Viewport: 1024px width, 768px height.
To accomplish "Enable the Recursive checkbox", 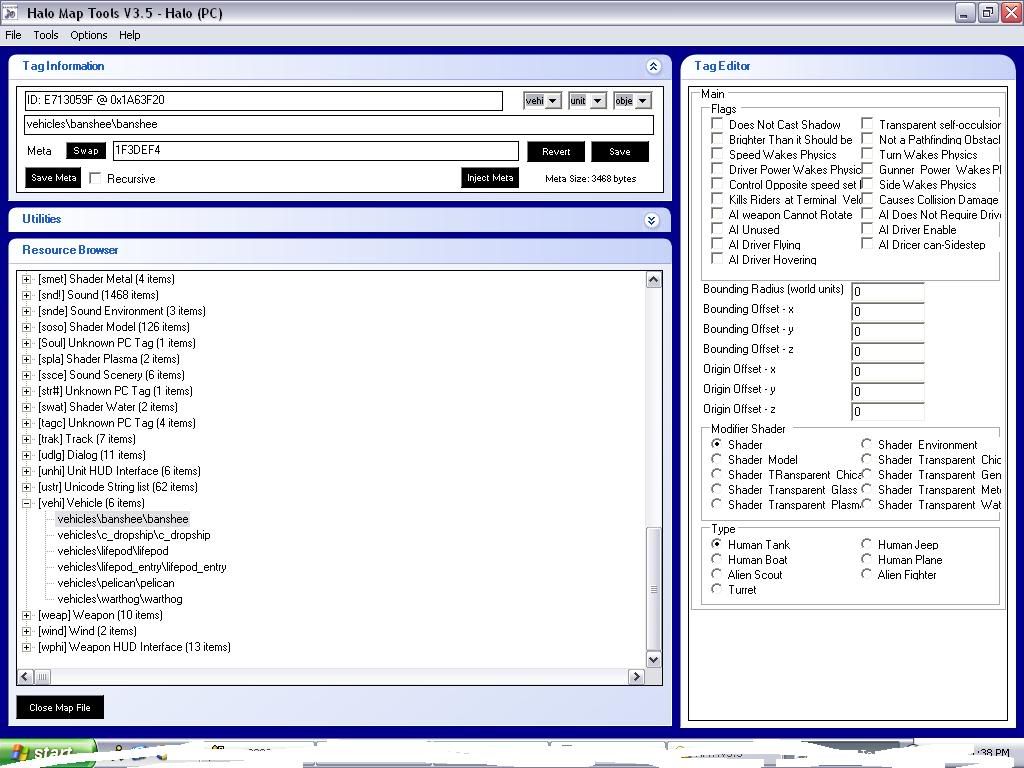I will (95, 178).
